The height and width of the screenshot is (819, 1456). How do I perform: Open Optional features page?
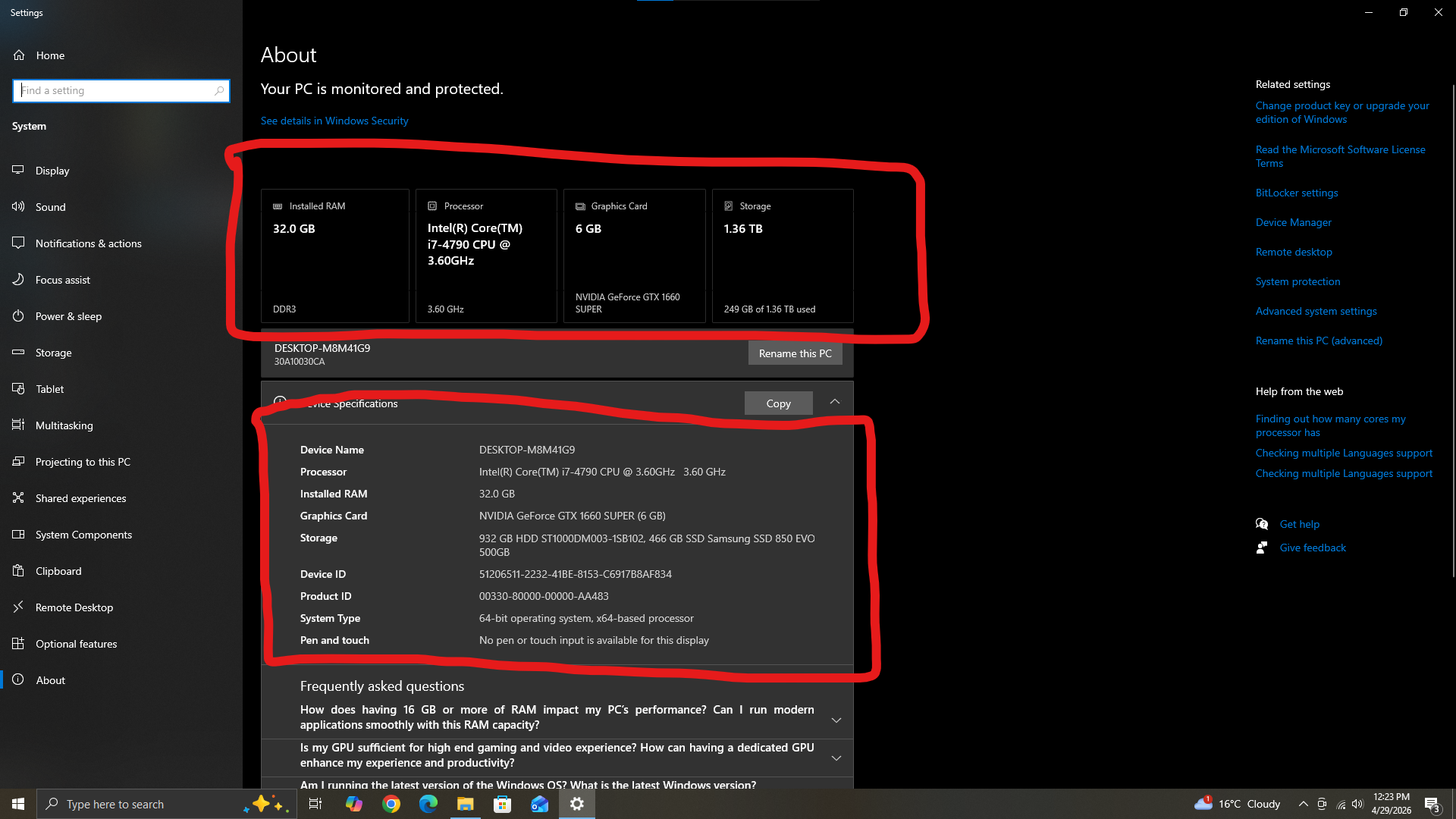[x=121, y=644]
